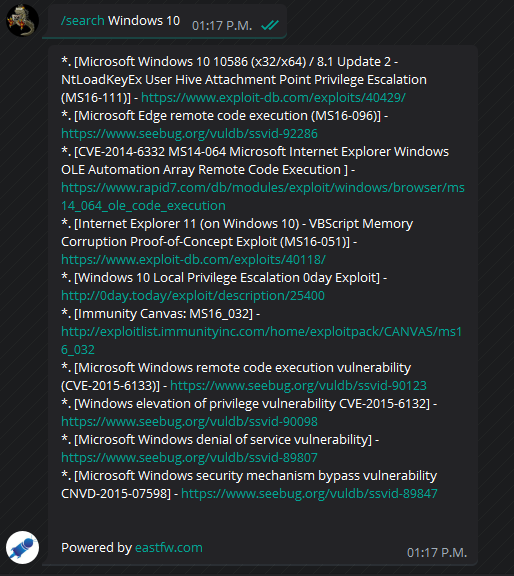Click 'Microsoft Edge remote code execution (MS16-096)' text
Screen dimensions: 514x576
[x=230, y=115]
